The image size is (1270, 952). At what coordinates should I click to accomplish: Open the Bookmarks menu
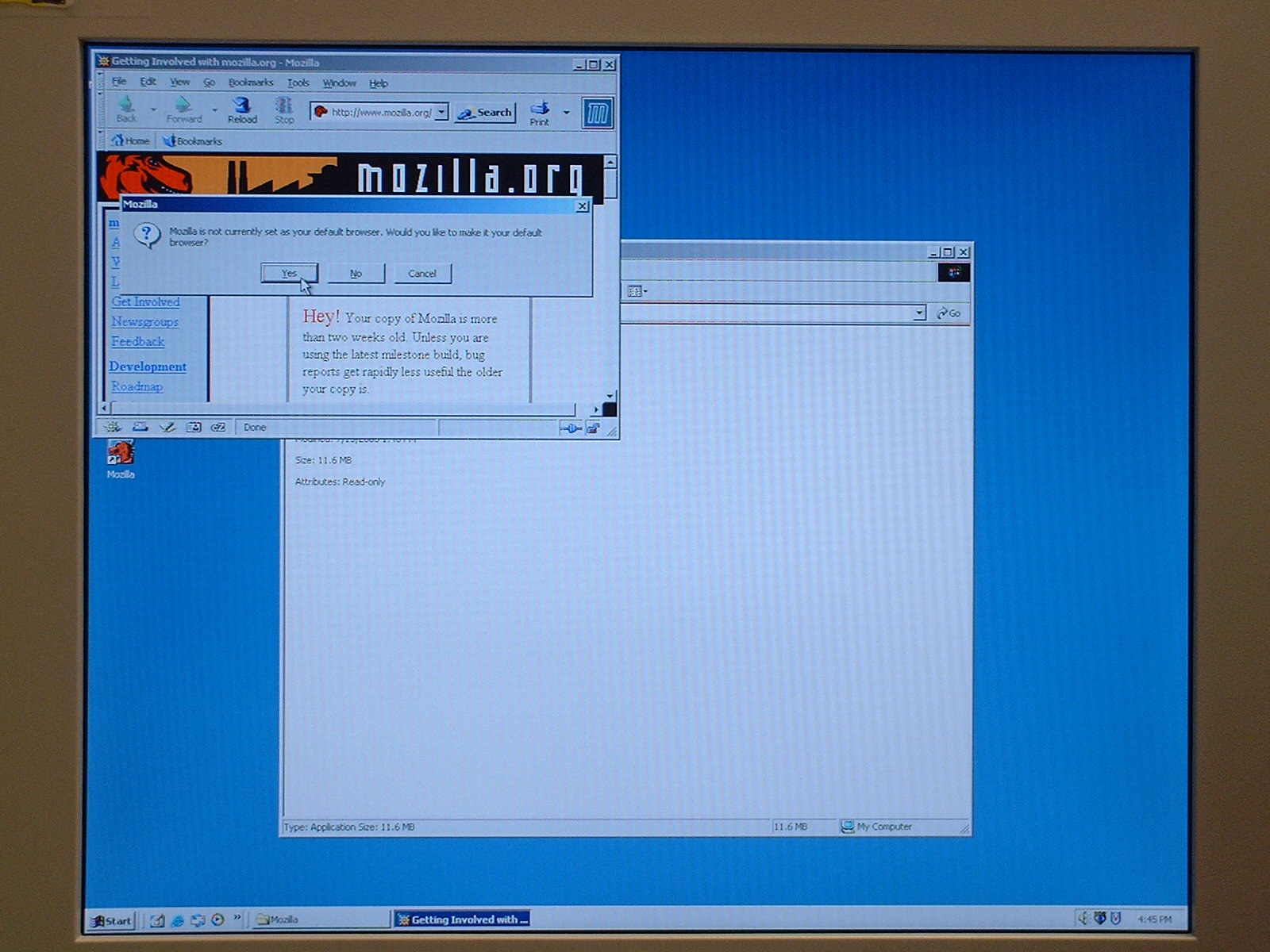pos(250,83)
